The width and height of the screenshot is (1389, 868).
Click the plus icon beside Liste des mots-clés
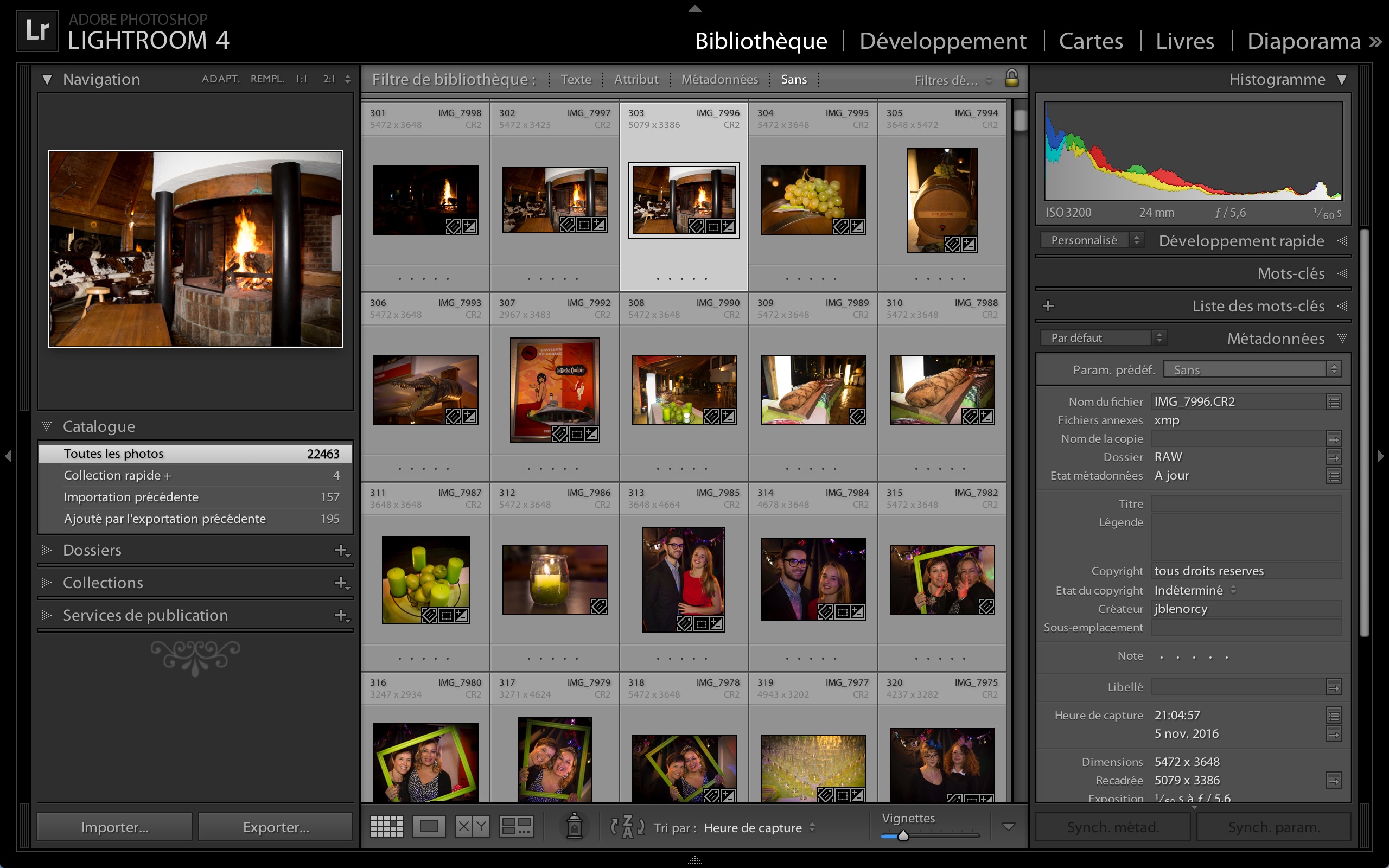(x=1048, y=306)
